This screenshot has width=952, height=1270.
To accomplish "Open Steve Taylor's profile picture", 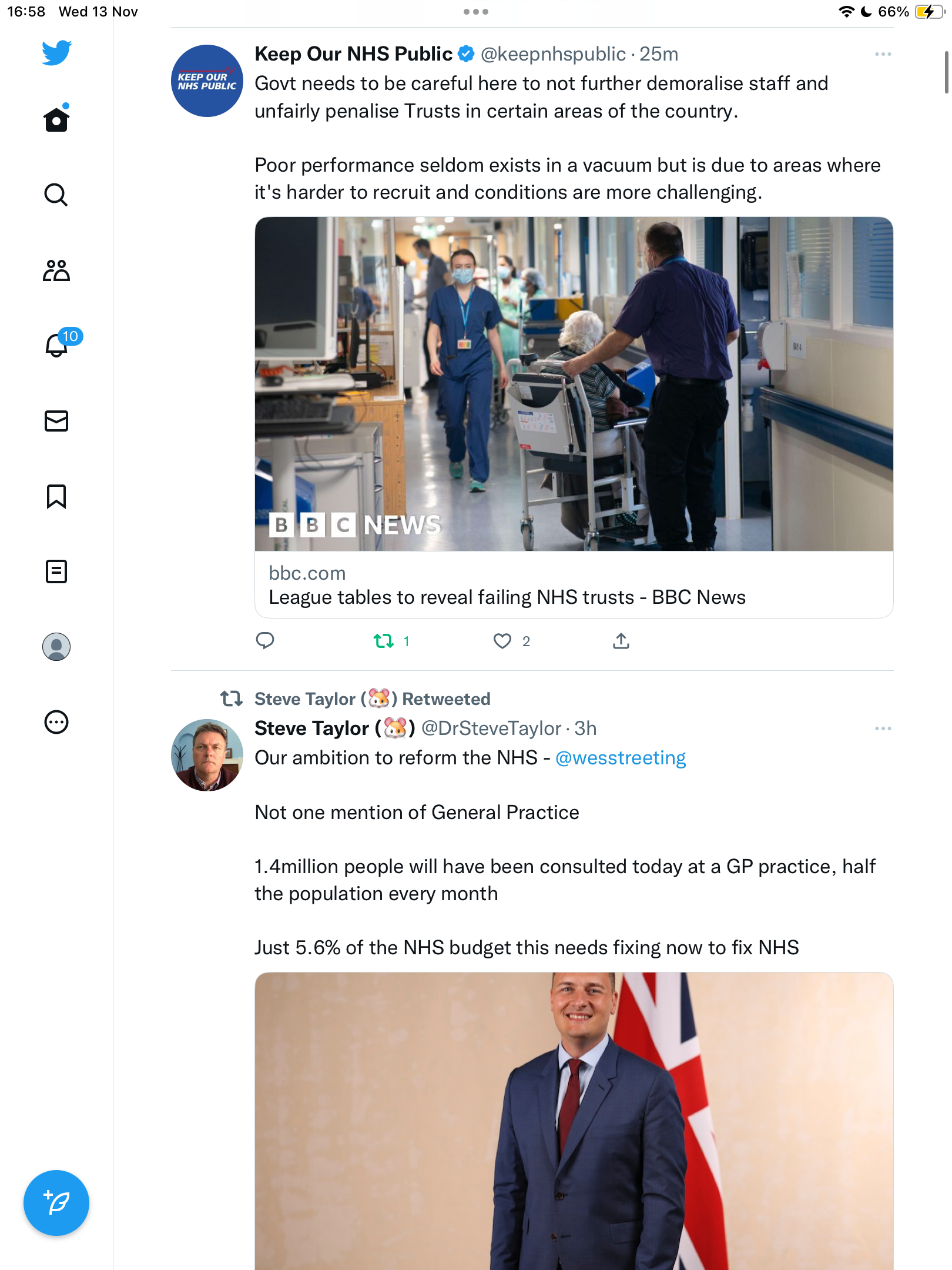I will (x=207, y=755).
